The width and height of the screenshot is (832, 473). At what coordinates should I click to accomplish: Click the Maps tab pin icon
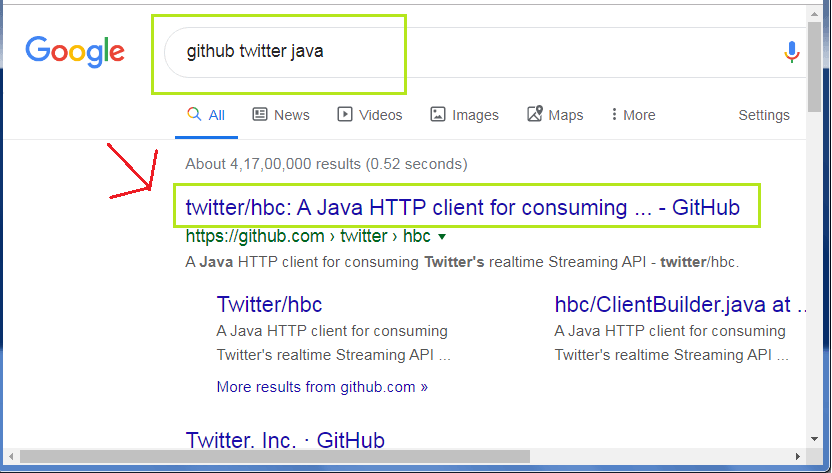click(535, 114)
